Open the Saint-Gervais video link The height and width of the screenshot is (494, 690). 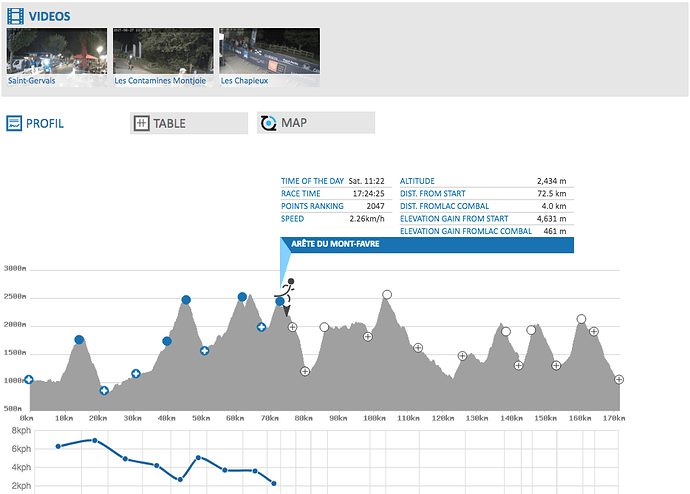(x=31, y=80)
